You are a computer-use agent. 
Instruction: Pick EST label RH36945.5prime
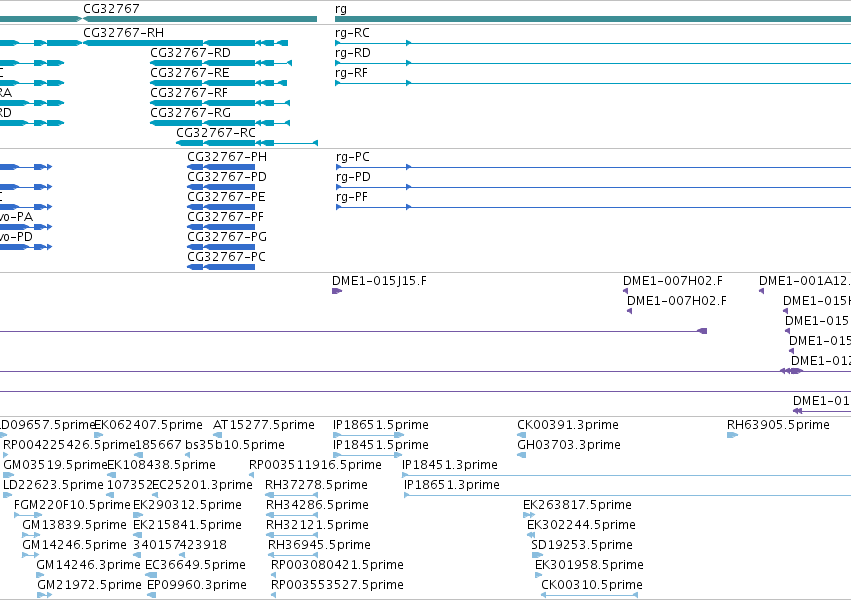coord(320,545)
